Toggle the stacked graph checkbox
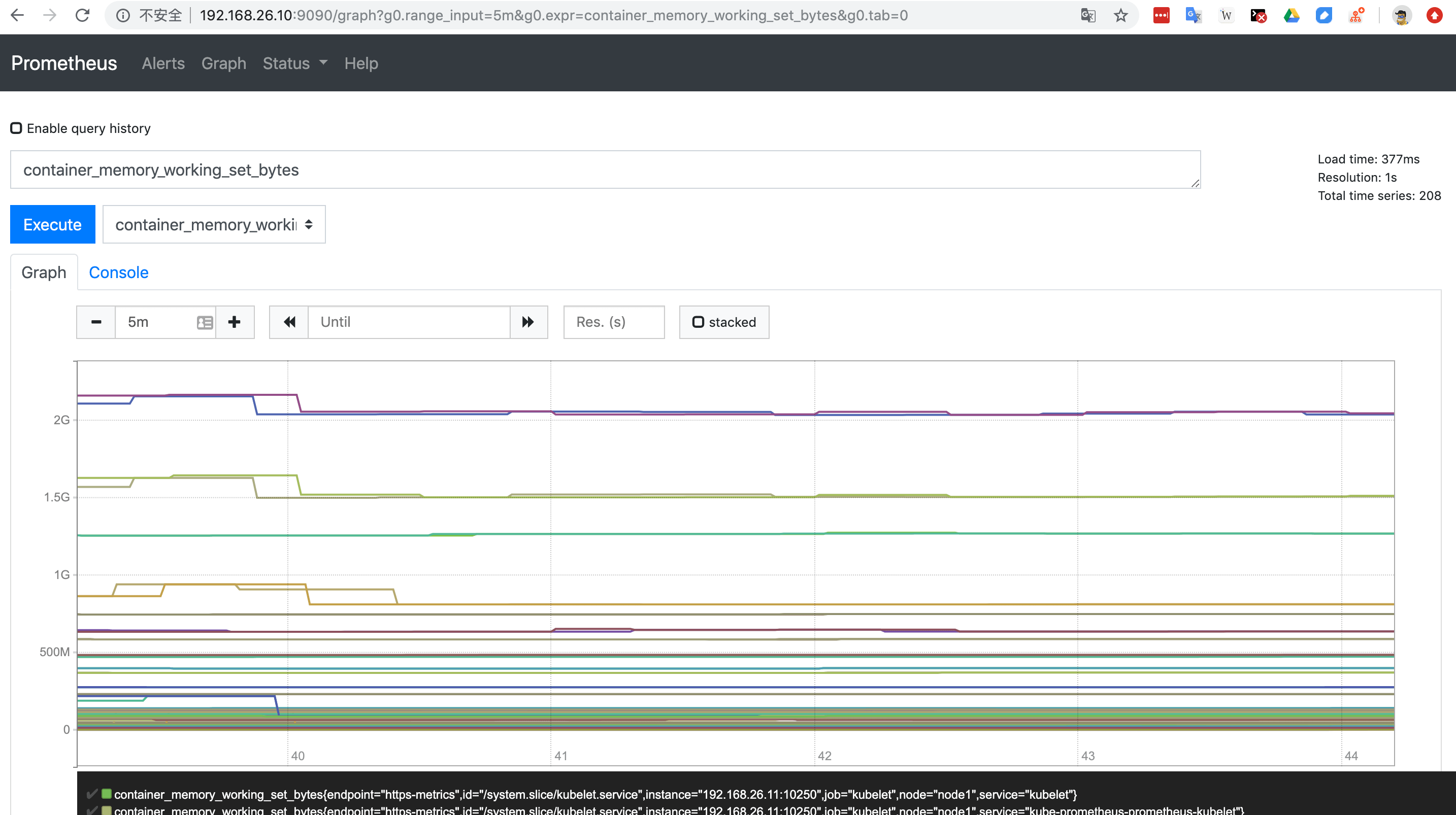1456x815 pixels. pyautogui.click(x=699, y=322)
